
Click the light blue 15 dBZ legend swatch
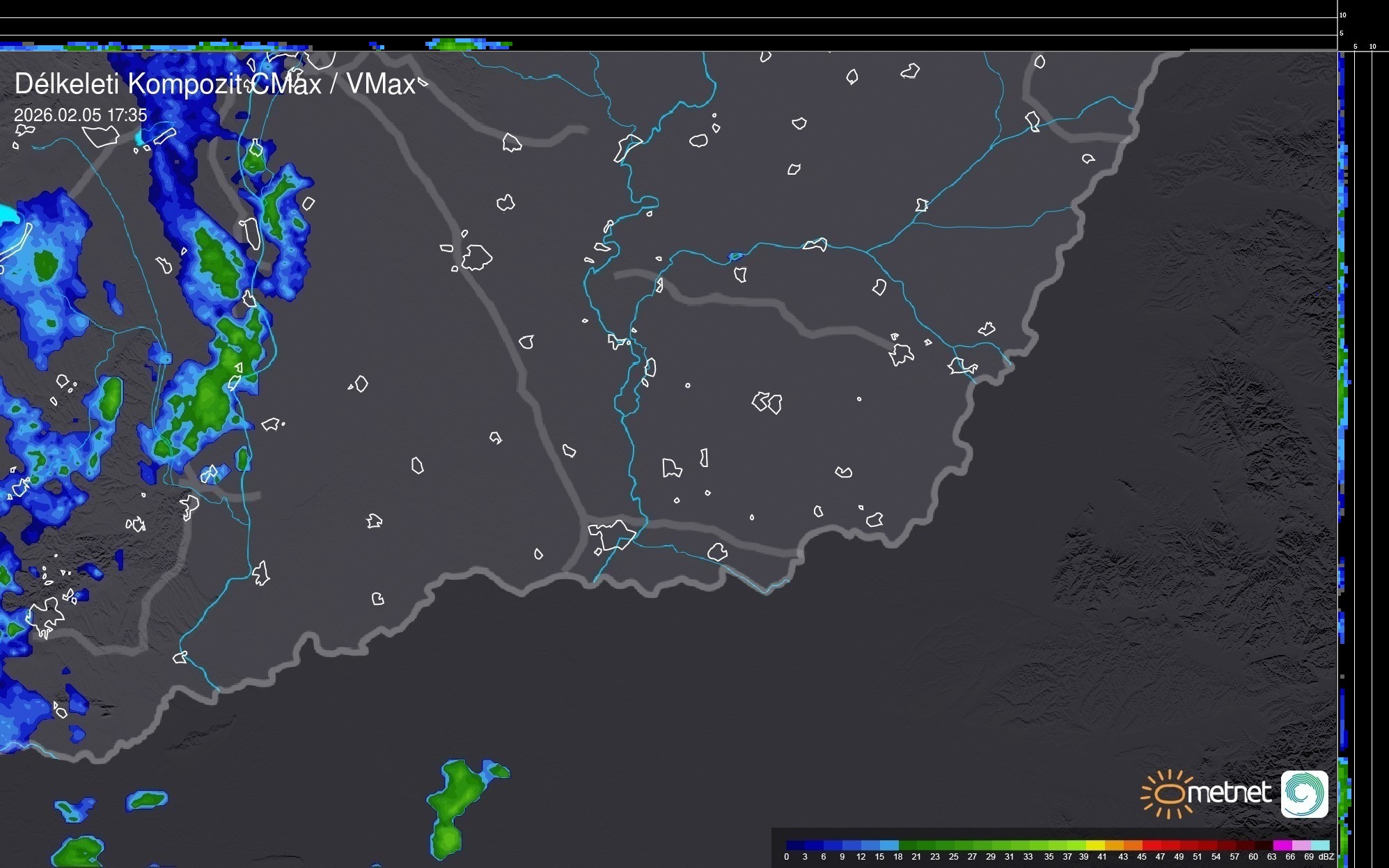(x=889, y=845)
